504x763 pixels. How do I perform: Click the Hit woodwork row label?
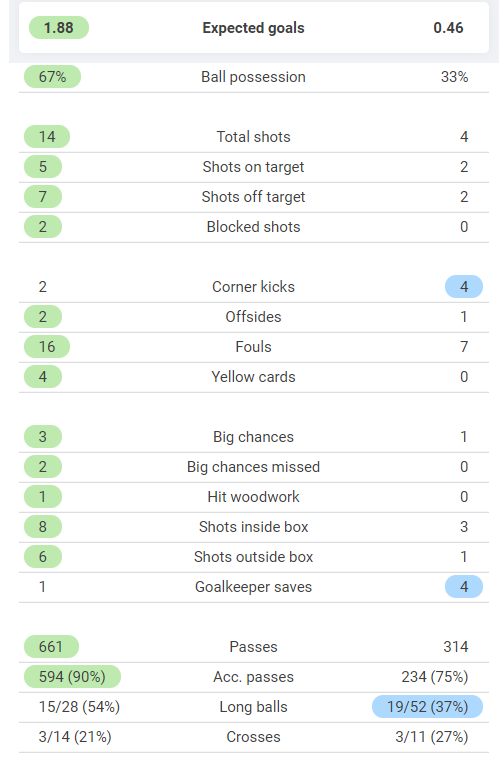click(253, 497)
